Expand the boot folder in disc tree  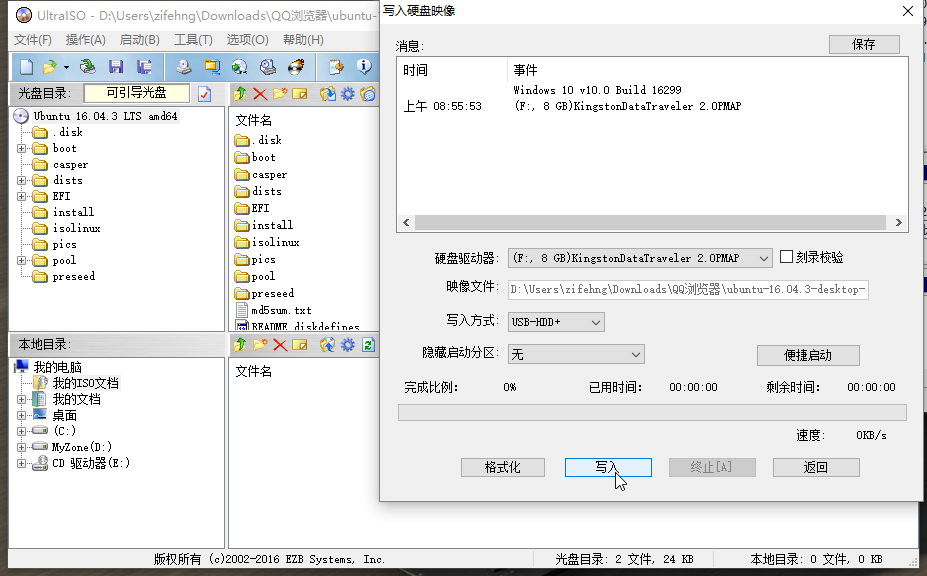tap(21, 148)
